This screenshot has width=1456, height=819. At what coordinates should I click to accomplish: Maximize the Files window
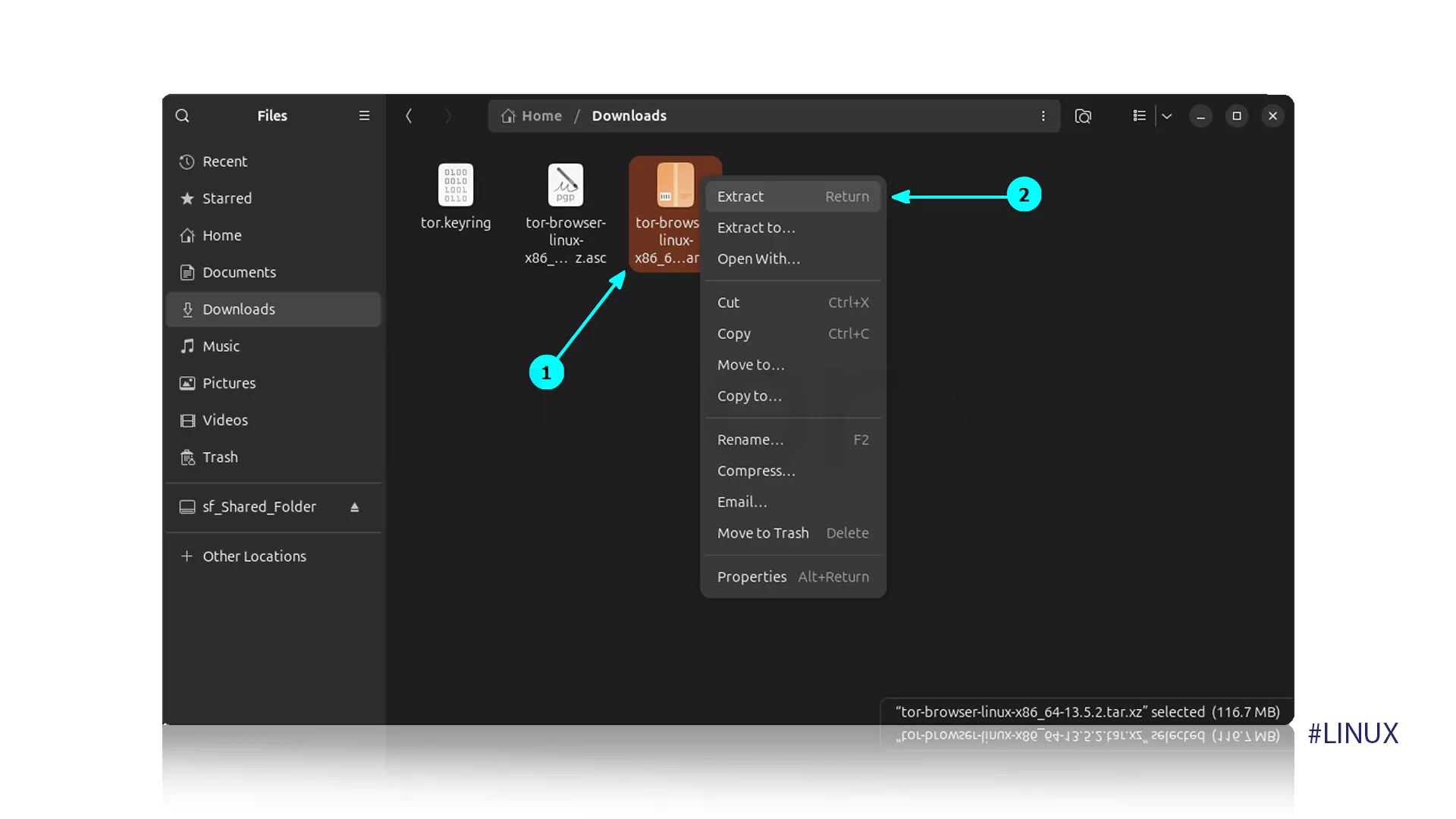pyautogui.click(x=1237, y=116)
